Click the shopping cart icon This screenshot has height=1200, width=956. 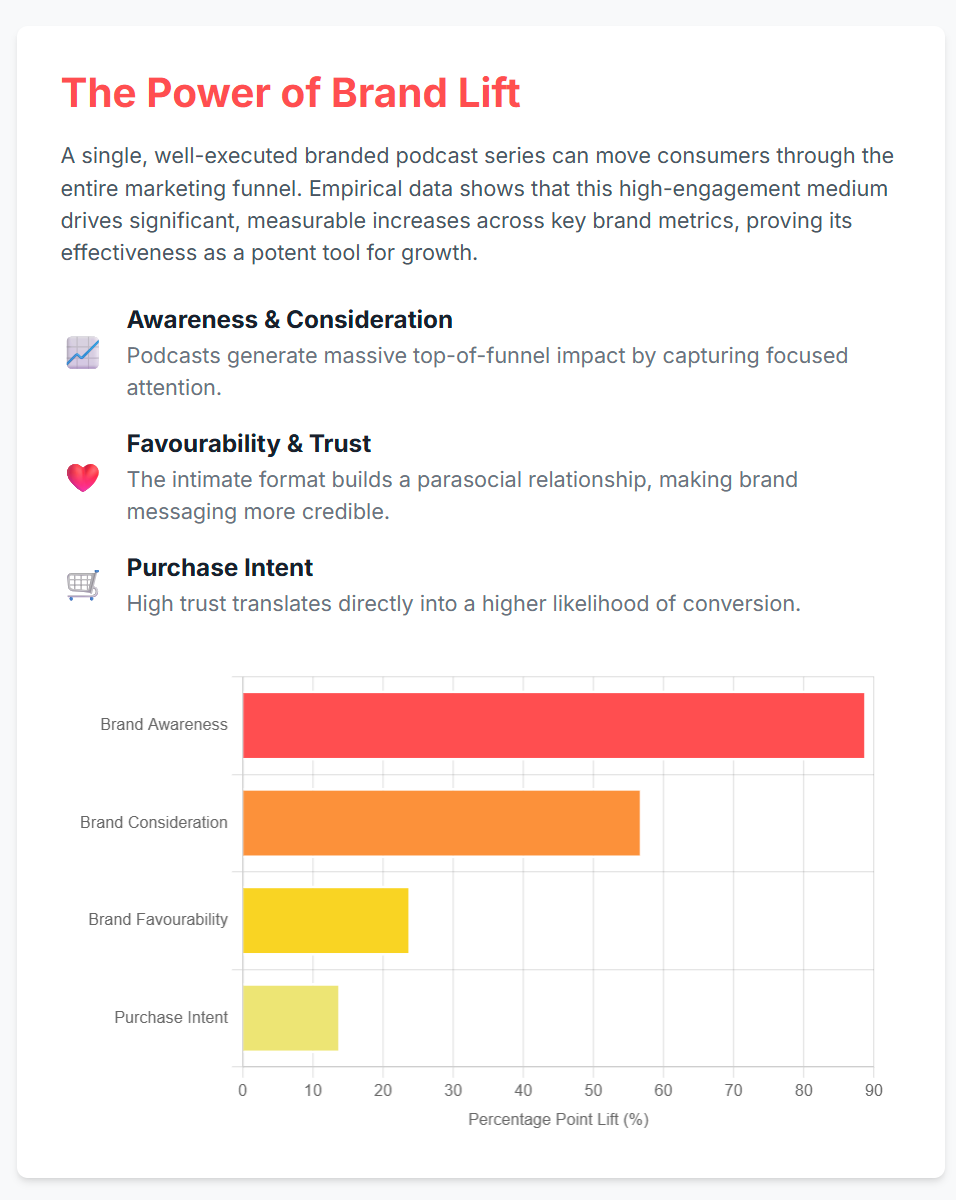coord(83,585)
